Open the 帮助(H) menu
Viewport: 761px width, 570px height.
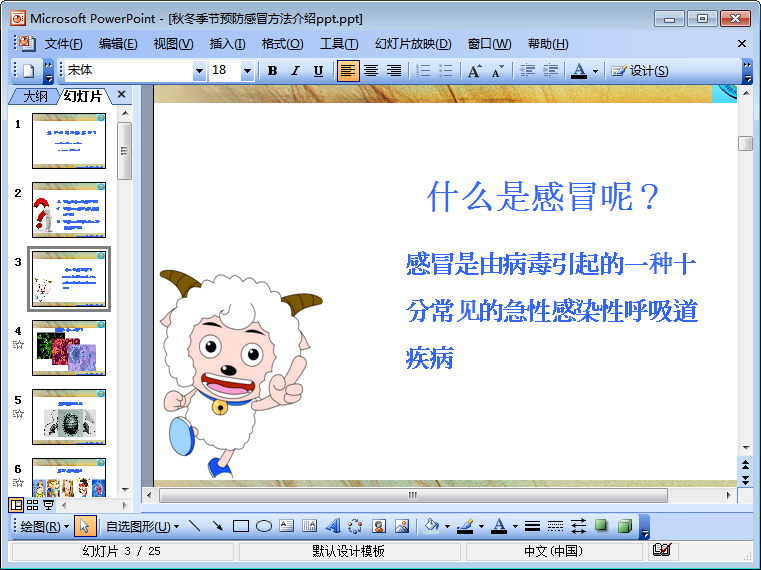(x=548, y=44)
